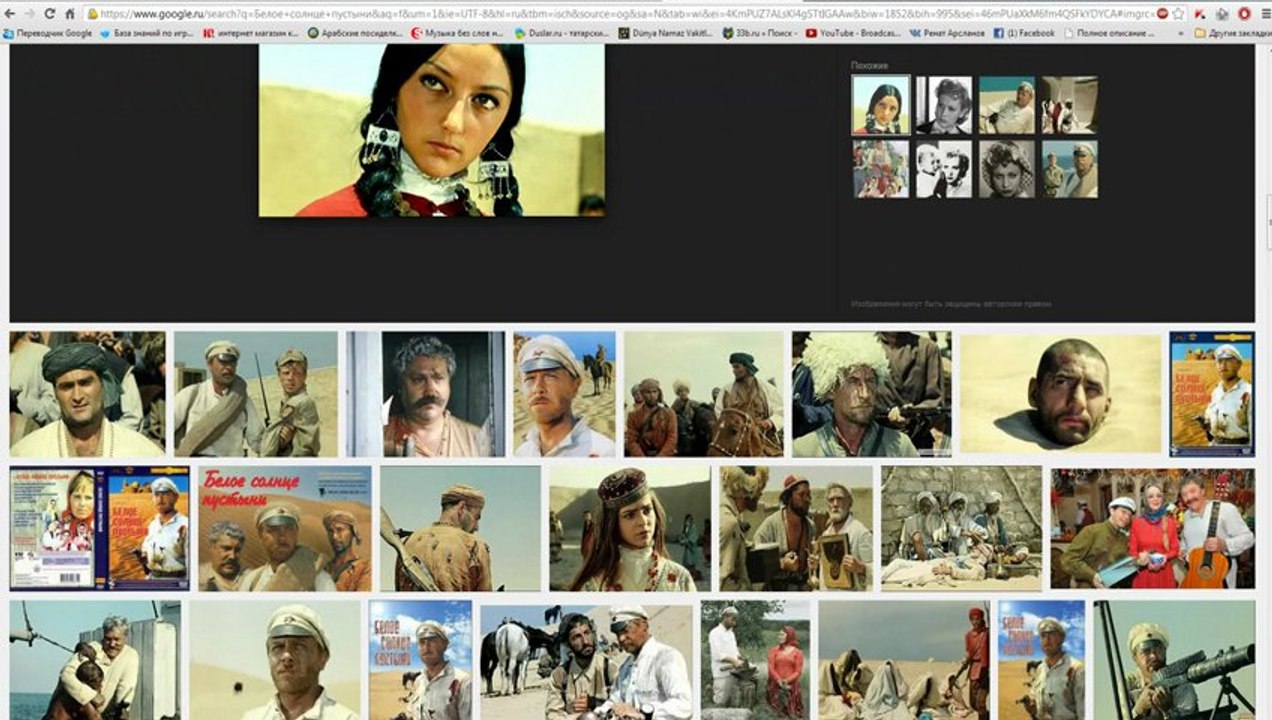1272x720 pixels.
Task: Click the red K extension icon in toolbar
Action: click(1200, 14)
